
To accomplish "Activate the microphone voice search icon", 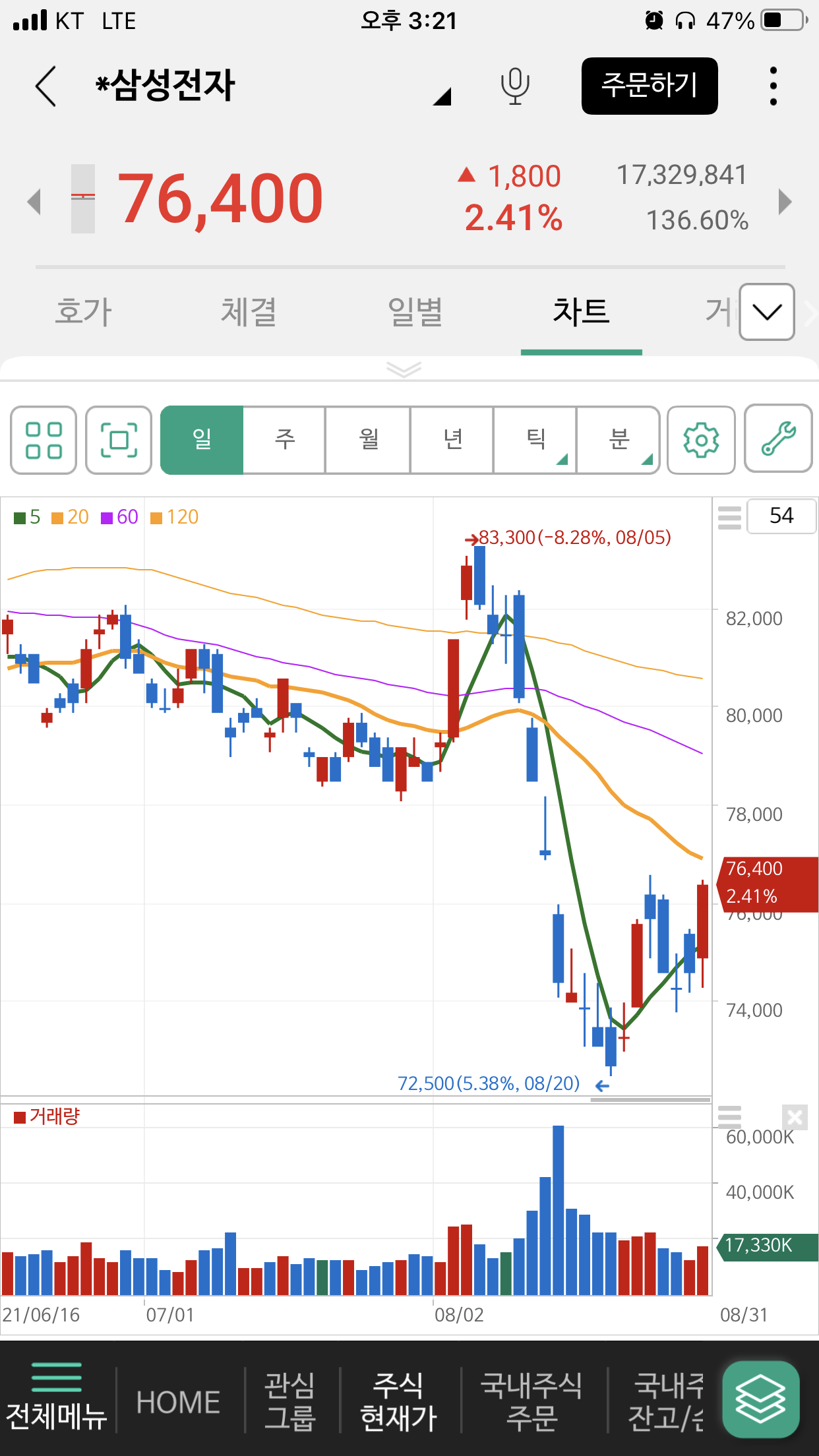I will pyautogui.click(x=514, y=86).
